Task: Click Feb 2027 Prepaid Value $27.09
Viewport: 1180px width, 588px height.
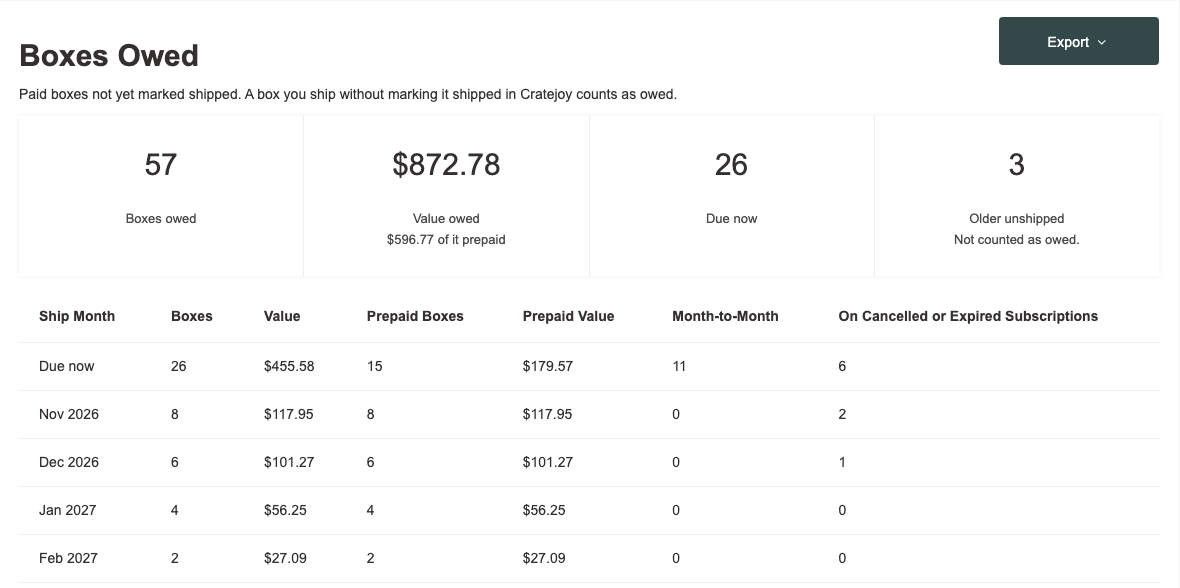Action: [x=544, y=559]
